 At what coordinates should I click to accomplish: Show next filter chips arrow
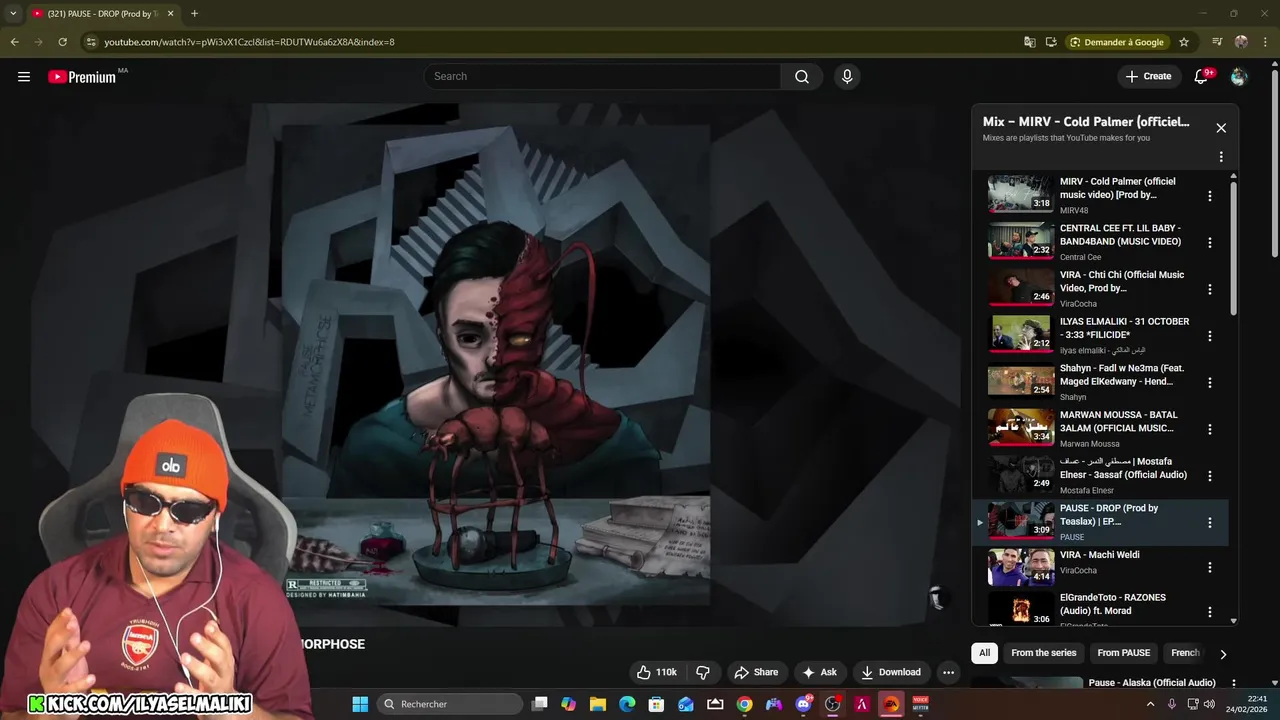(1223, 654)
